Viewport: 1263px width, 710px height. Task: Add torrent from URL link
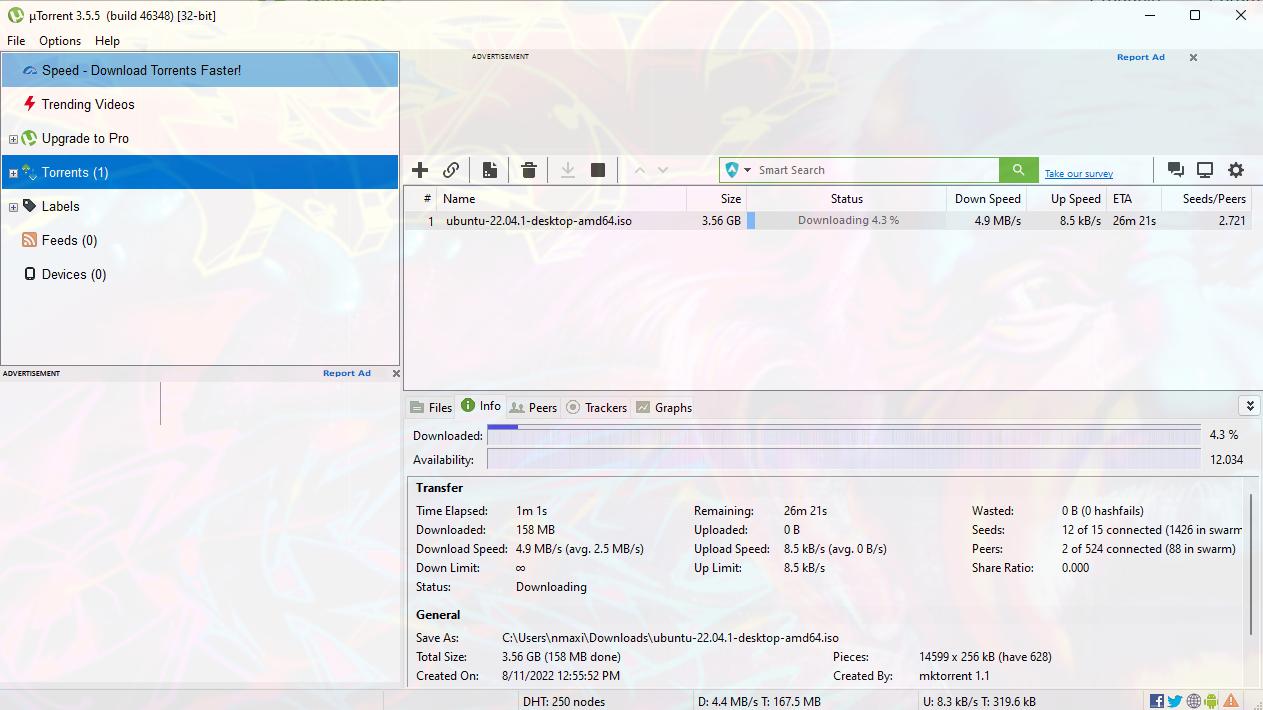(451, 169)
